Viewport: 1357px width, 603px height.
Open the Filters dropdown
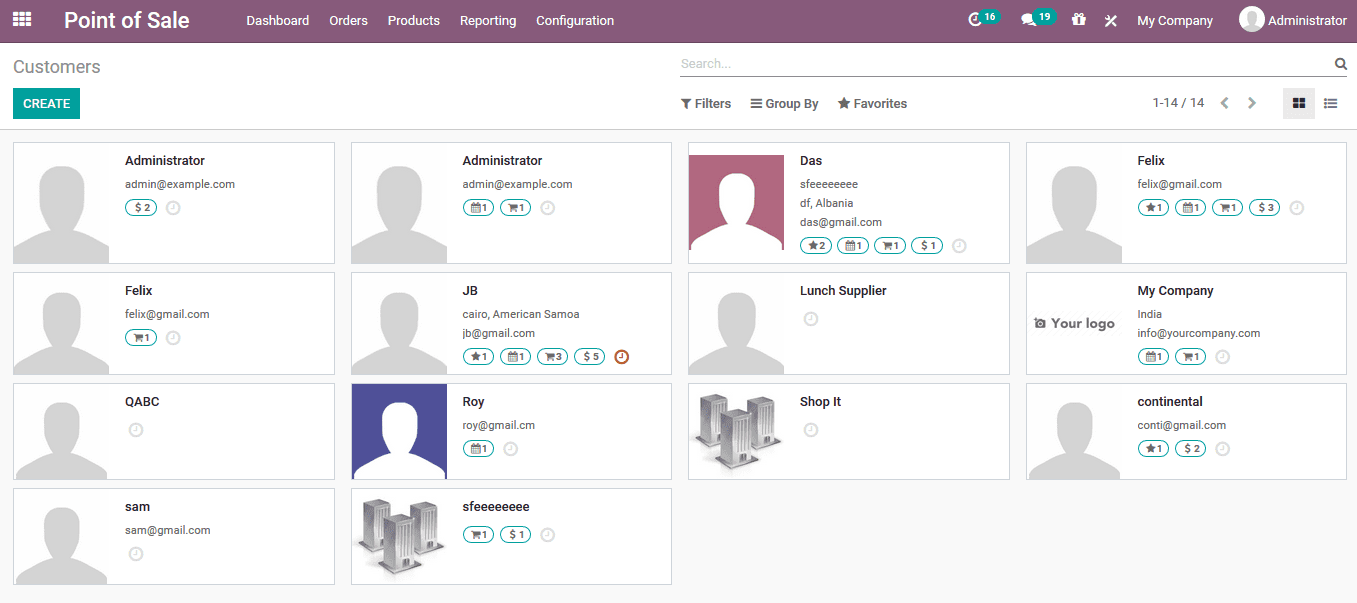coord(706,102)
